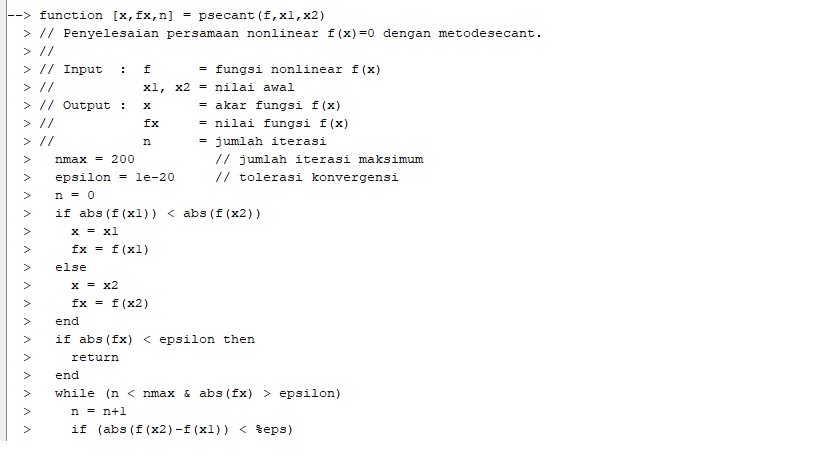Click the %eps comparison line
Screen dimensions: 819x460
click(x=182, y=429)
